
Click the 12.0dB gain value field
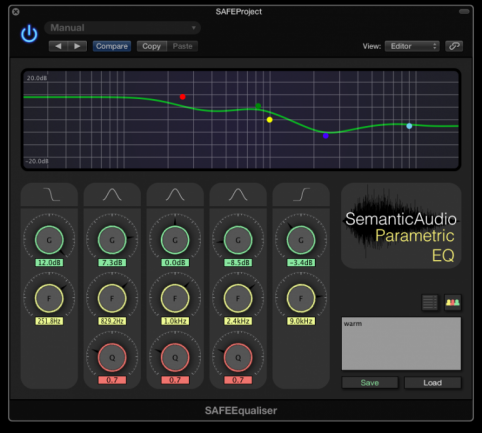tap(49, 263)
